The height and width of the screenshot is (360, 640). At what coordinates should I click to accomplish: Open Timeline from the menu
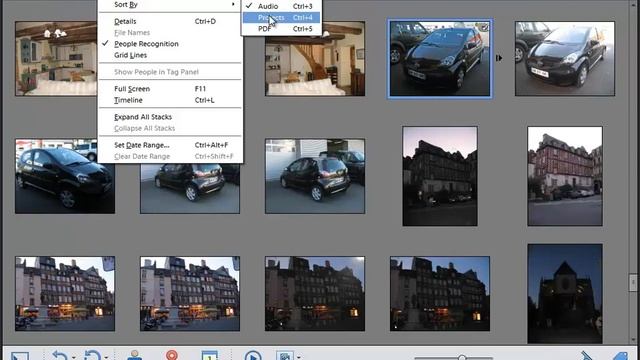tap(170, 100)
